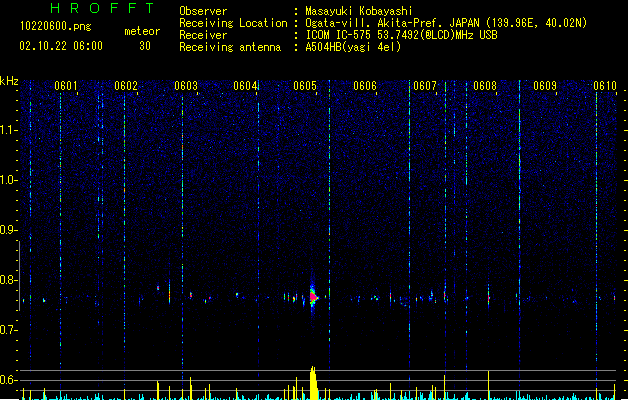Click the Receiving Location label
The image size is (629, 400).
click(233, 23)
